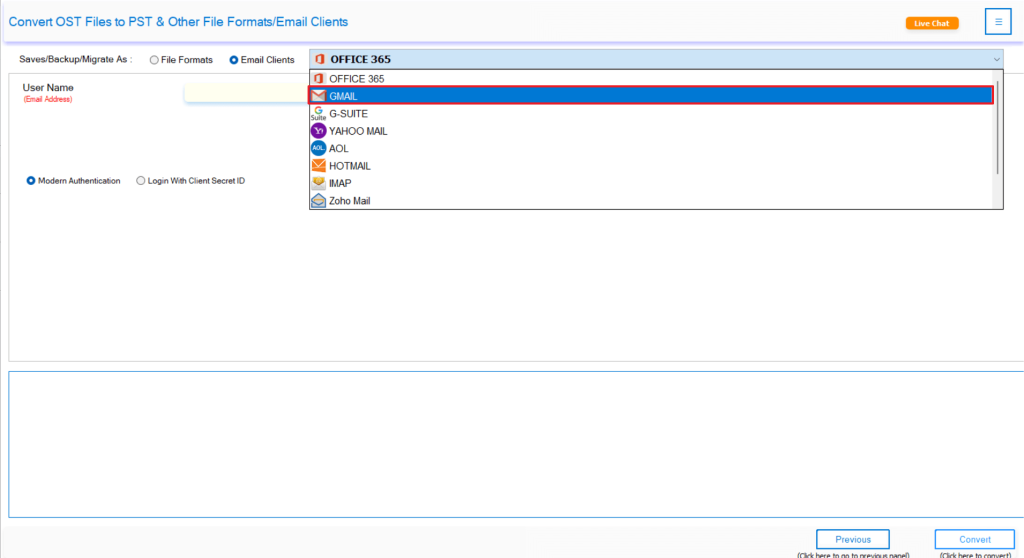Click the User Name label

click(x=48, y=88)
